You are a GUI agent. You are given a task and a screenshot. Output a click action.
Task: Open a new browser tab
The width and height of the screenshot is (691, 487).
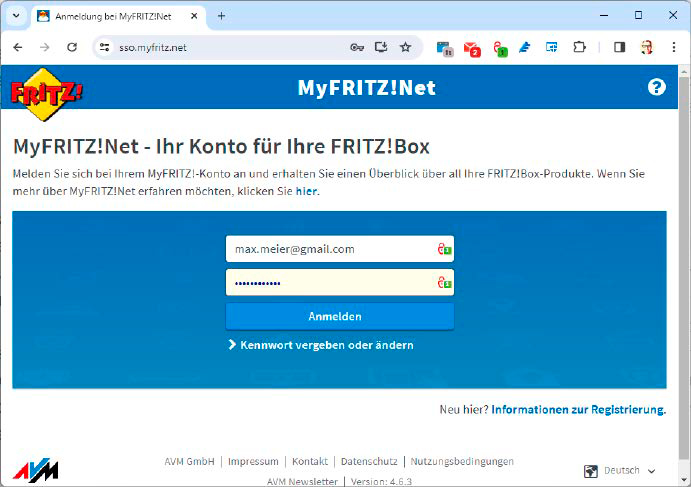coord(221,16)
